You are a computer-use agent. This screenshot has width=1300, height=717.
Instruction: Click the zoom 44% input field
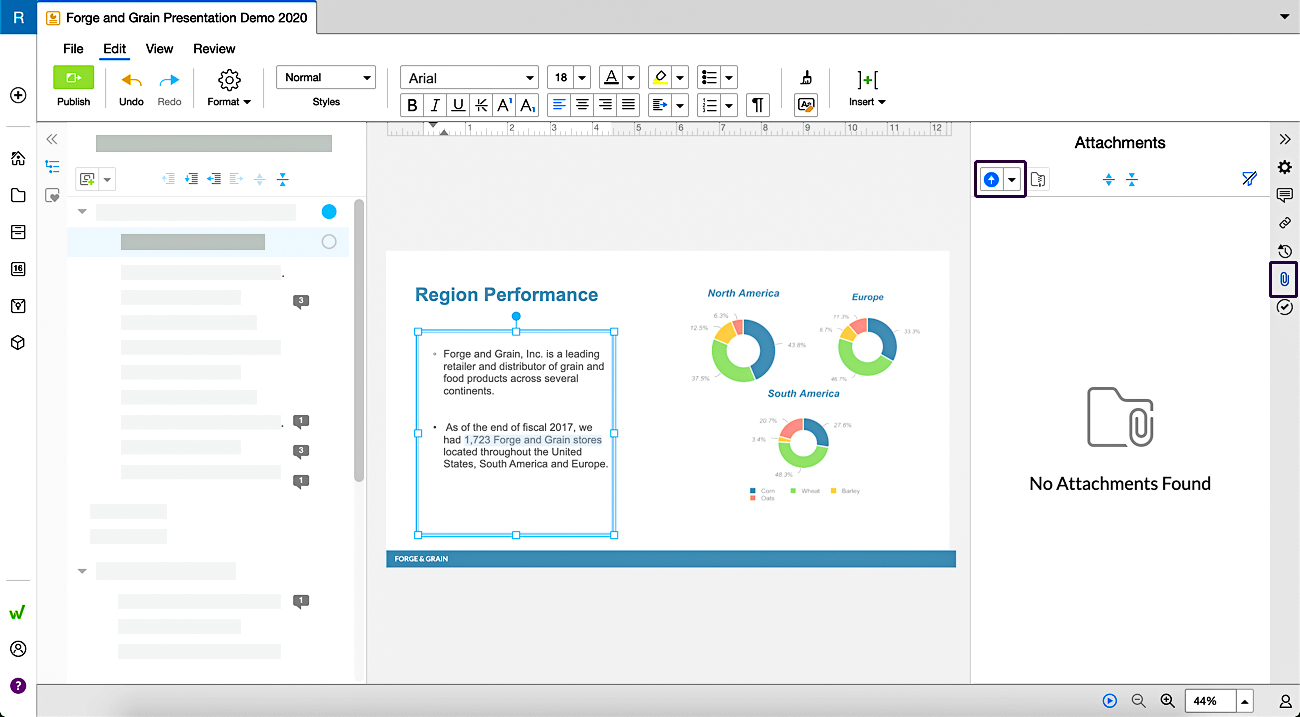[1210, 701]
